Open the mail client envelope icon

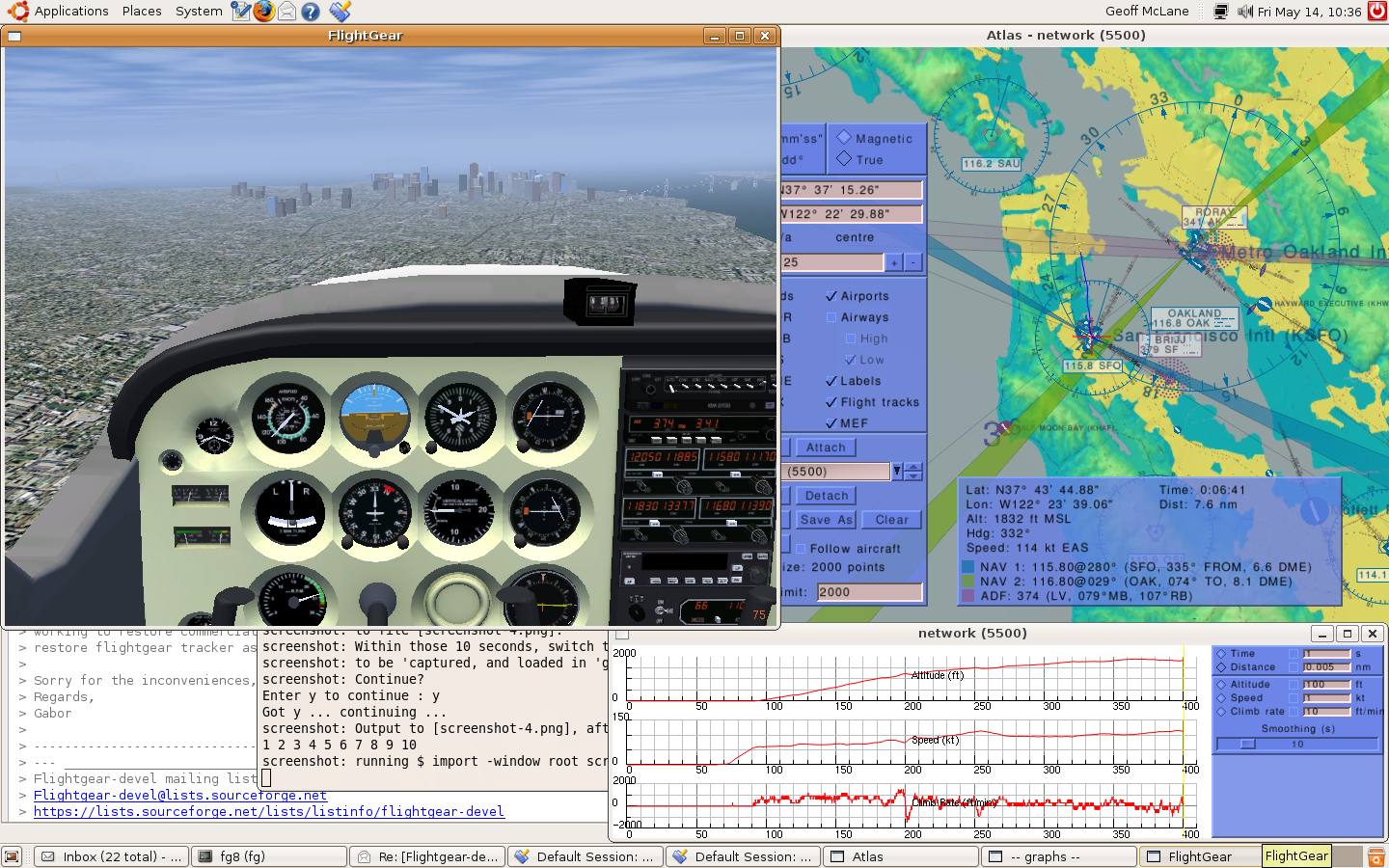click(x=287, y=12)
